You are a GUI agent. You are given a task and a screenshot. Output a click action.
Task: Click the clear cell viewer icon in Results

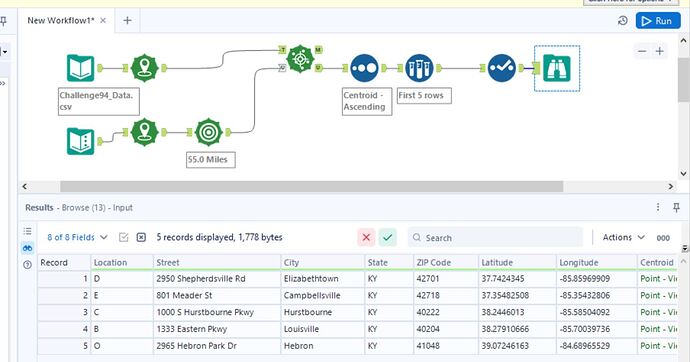[141, 238]
